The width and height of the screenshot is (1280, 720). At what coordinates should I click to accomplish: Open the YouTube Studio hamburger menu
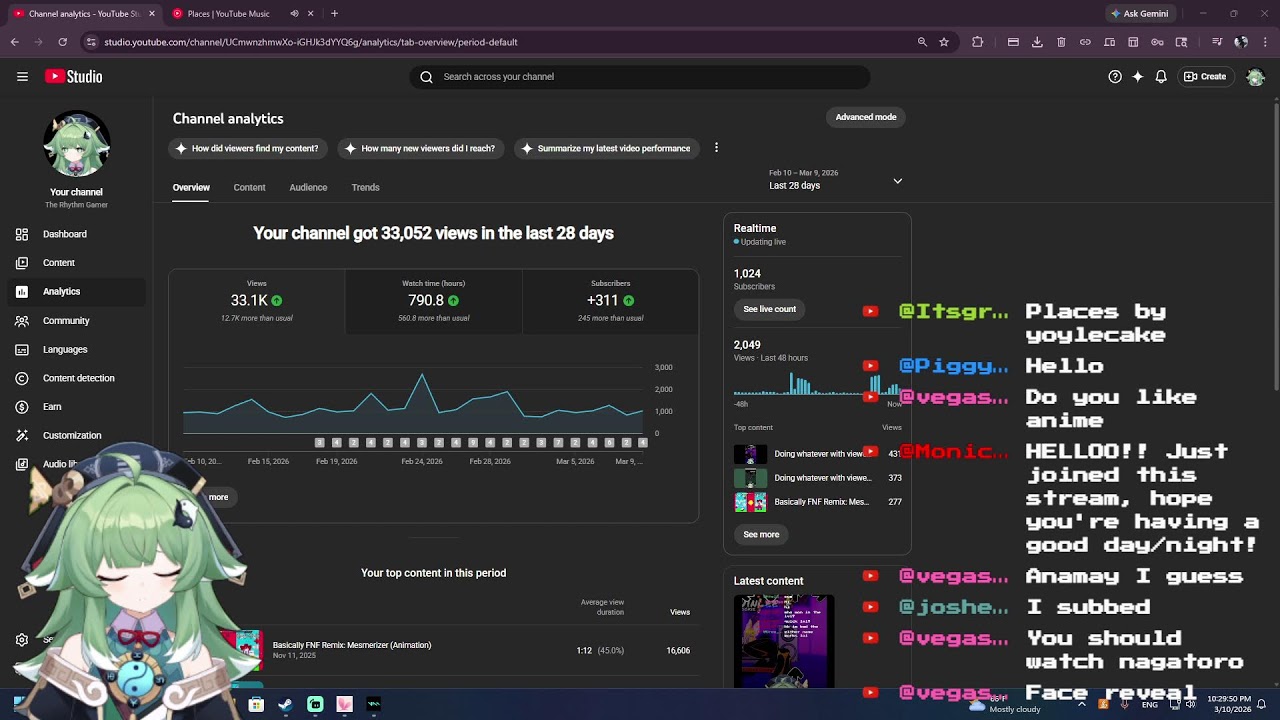point(22,76)
